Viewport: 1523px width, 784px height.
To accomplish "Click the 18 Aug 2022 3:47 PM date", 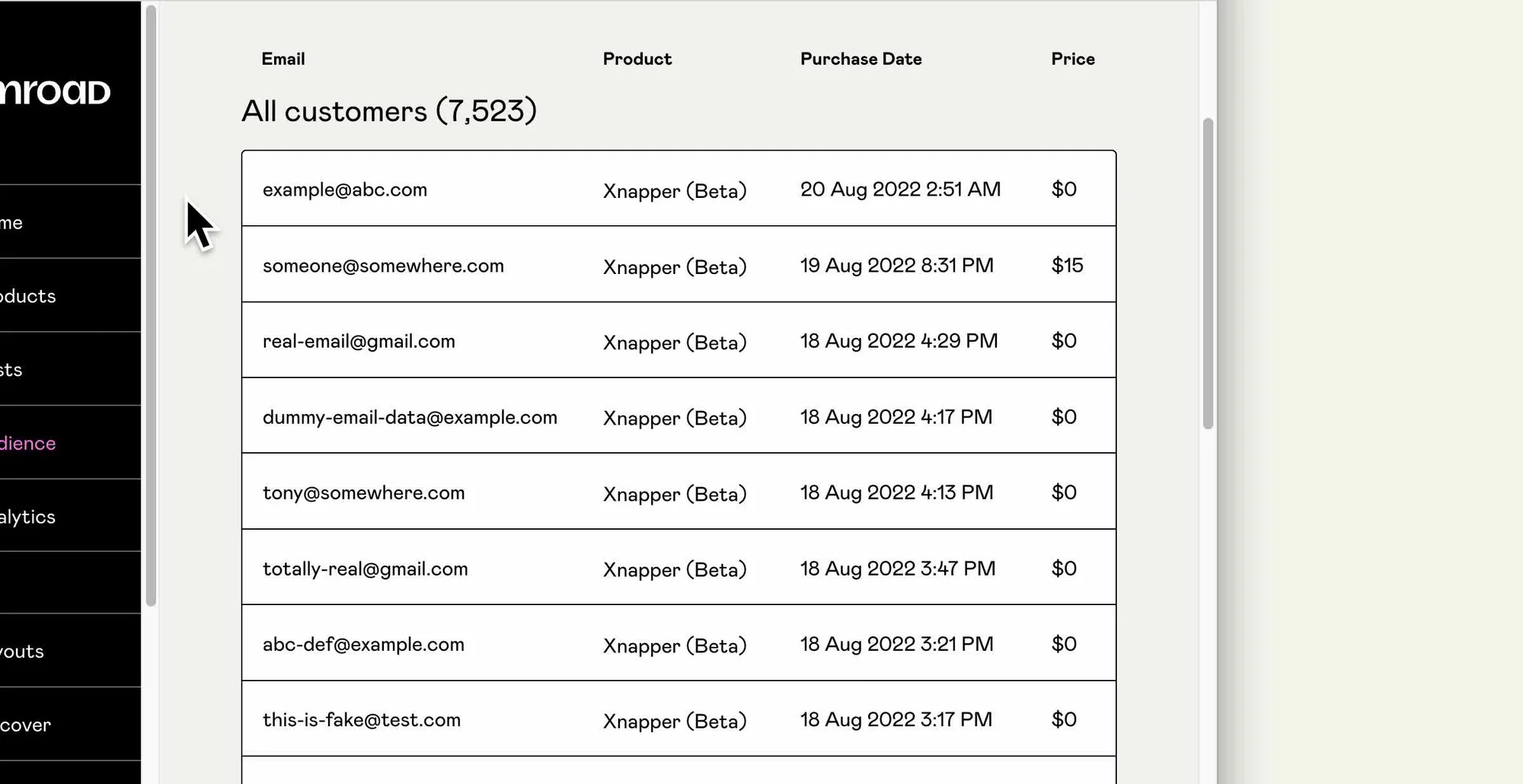I will (898, 568).
